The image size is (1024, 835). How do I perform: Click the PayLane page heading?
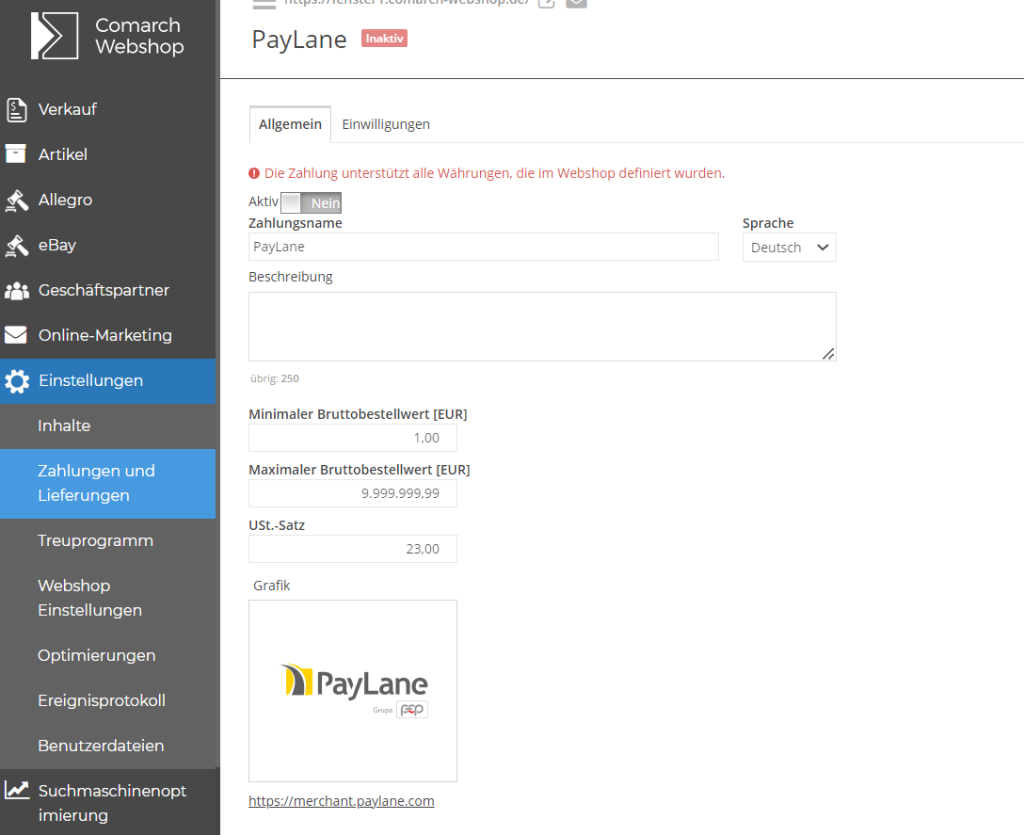tap(299, 40)
